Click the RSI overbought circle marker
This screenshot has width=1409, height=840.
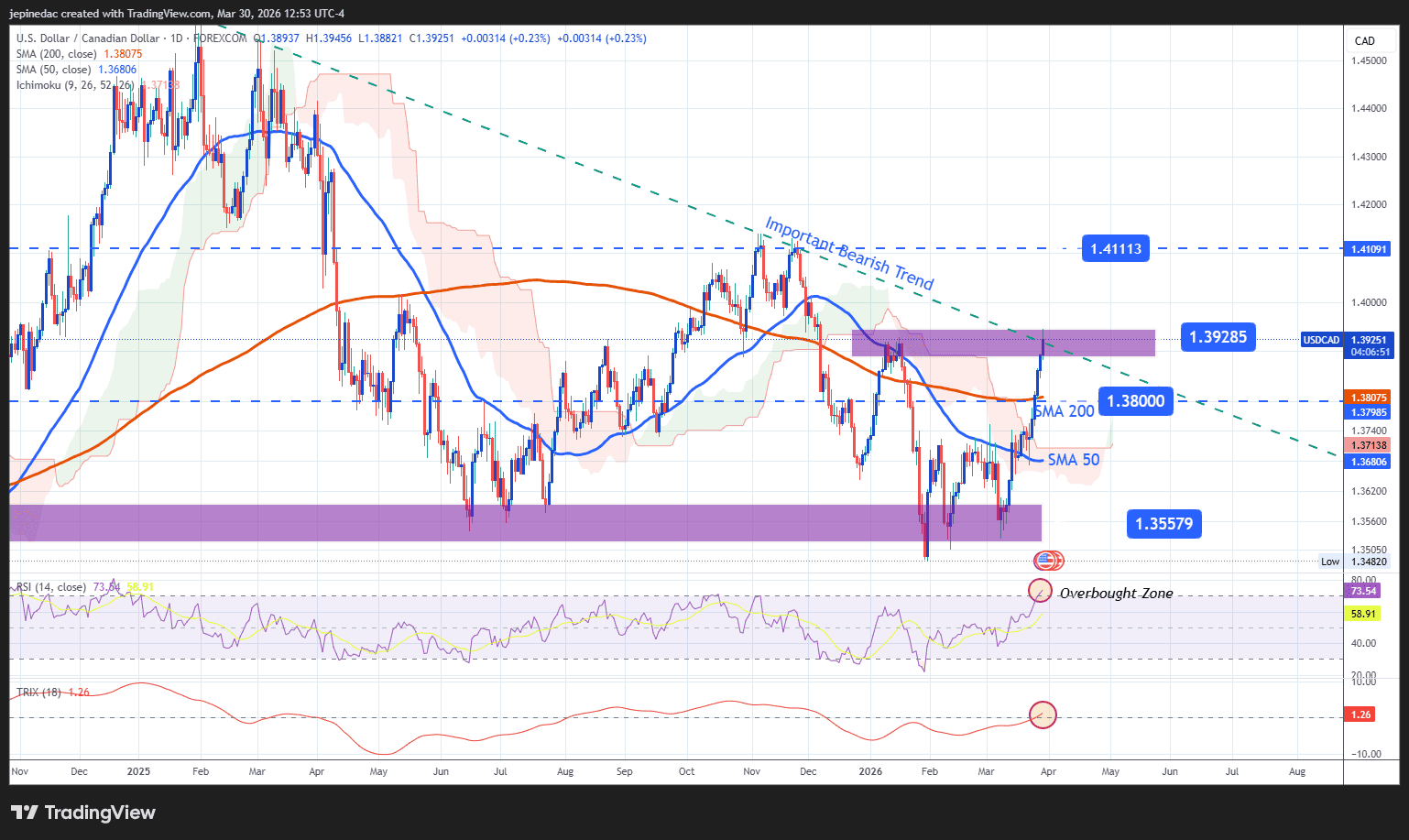pyautogui.click(x=1040, y=591)
